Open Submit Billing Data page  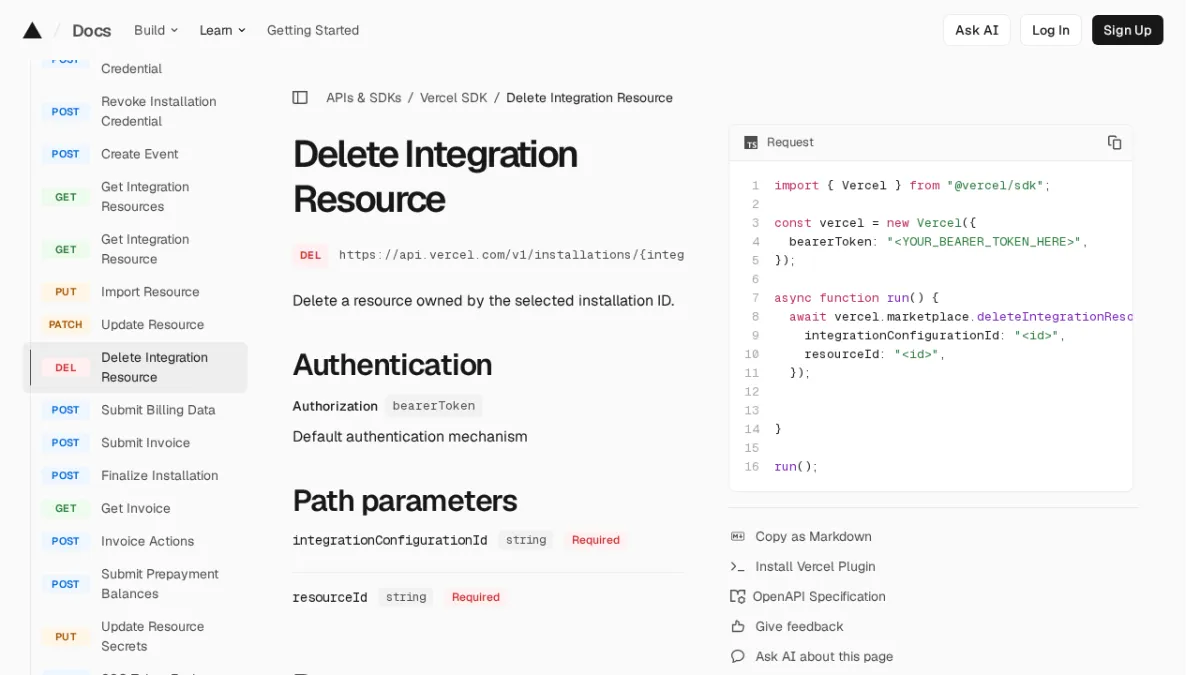point(158,410)
